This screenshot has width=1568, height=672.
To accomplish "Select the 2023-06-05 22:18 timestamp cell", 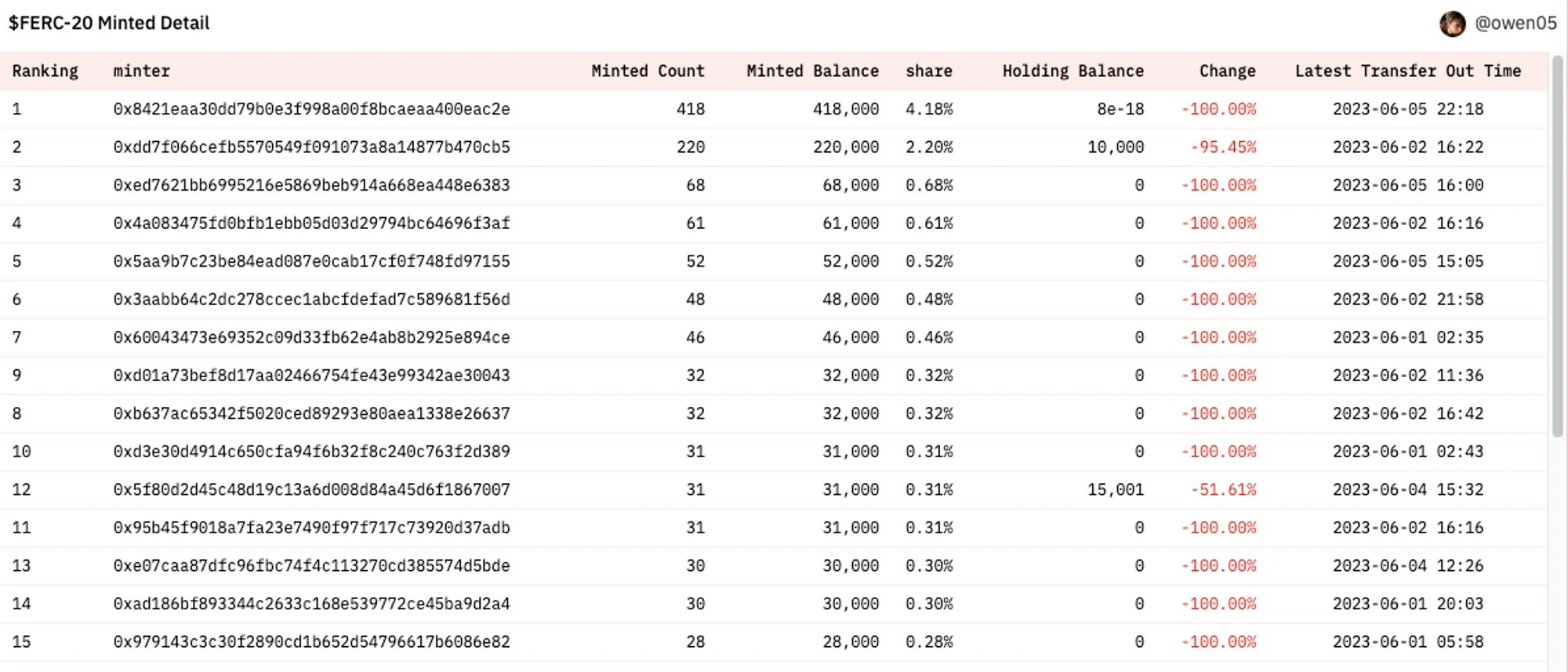I will pyautogui.click(x=1408, y=109).
